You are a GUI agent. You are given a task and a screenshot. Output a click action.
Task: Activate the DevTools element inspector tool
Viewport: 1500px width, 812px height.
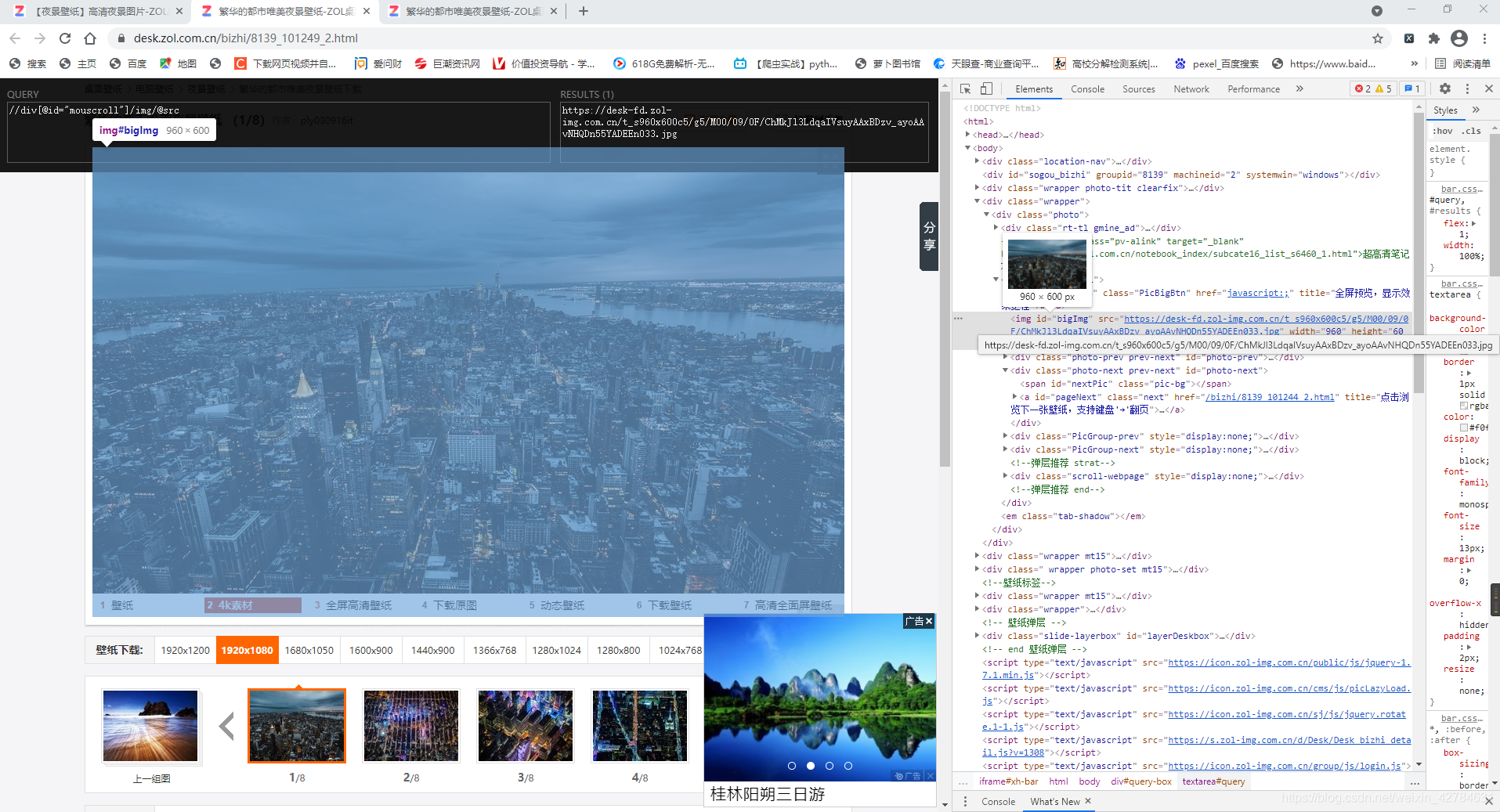pos(966,88)
